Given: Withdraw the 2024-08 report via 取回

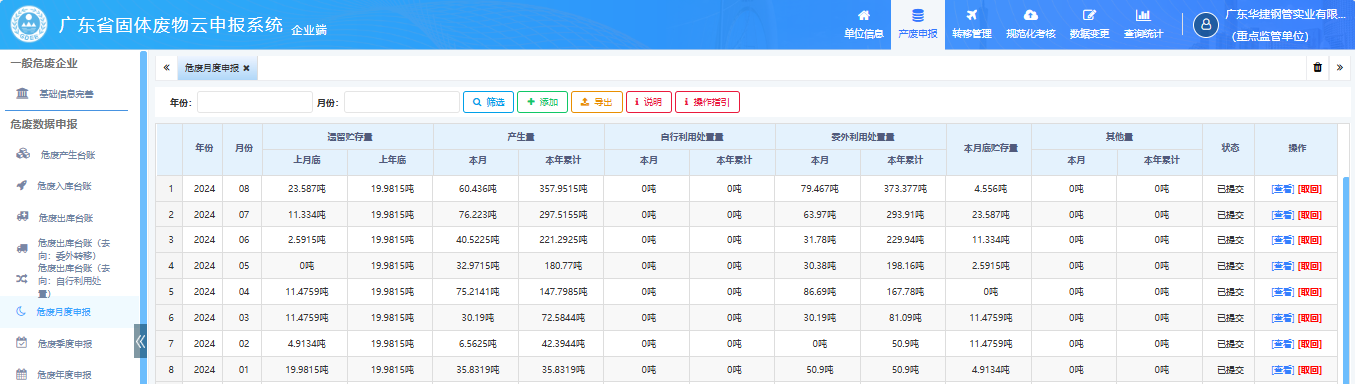Looking at the screenshot, I should [1309, 188].
